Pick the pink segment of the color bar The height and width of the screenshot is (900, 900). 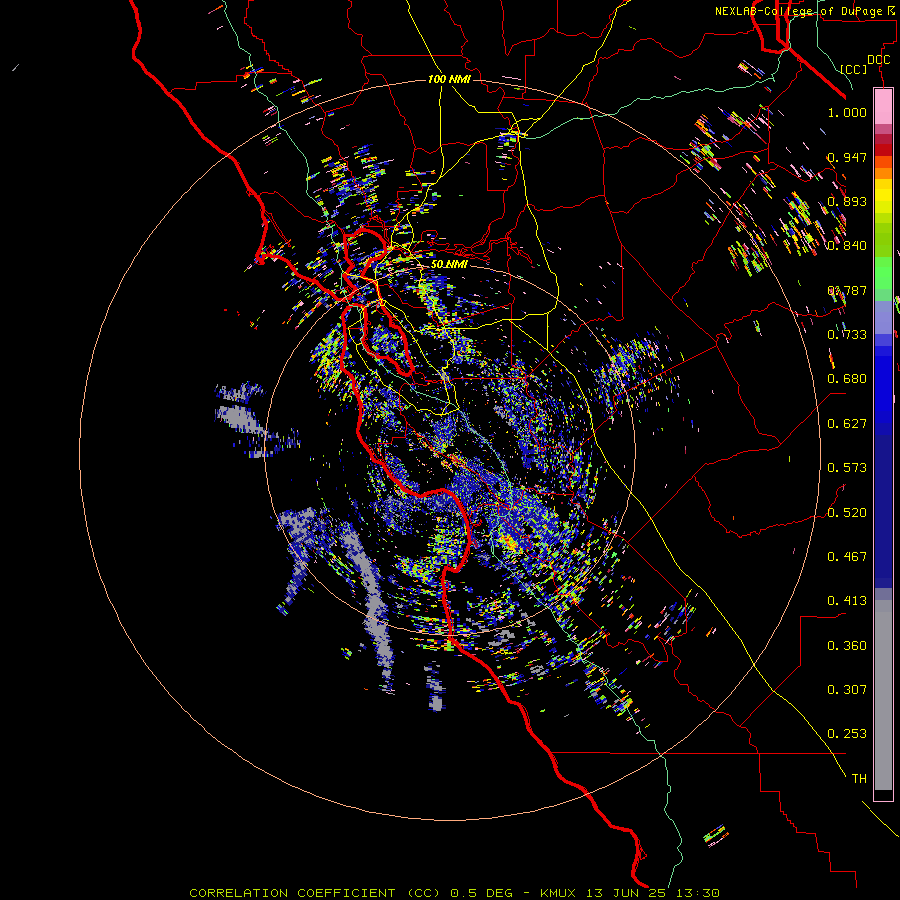coord(883,107)
